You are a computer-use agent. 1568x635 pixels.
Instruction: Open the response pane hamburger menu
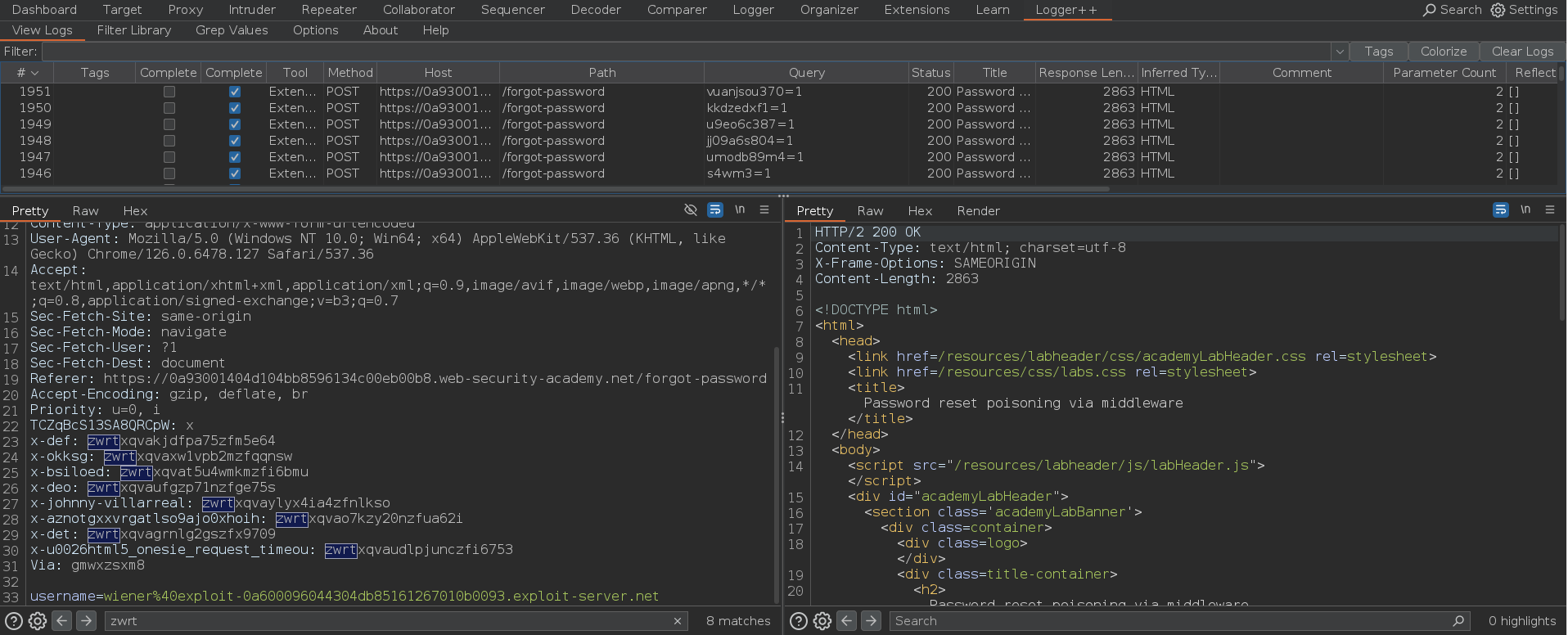coord(1550,210)
